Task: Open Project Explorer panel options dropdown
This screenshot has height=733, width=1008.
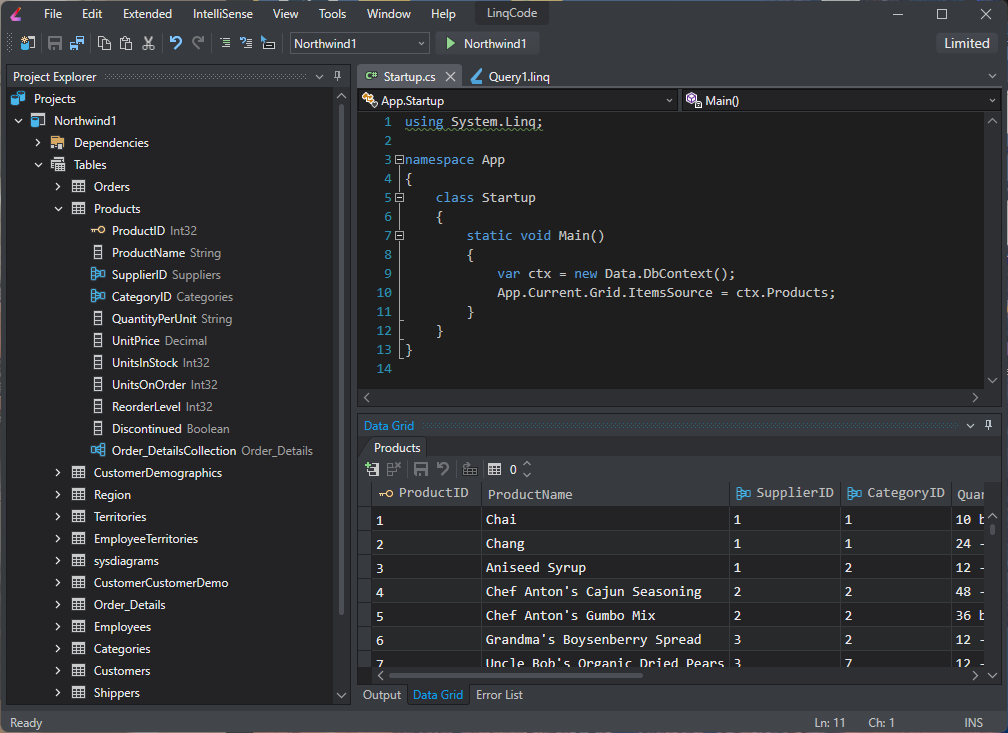Action: click(x=320, y=77)
